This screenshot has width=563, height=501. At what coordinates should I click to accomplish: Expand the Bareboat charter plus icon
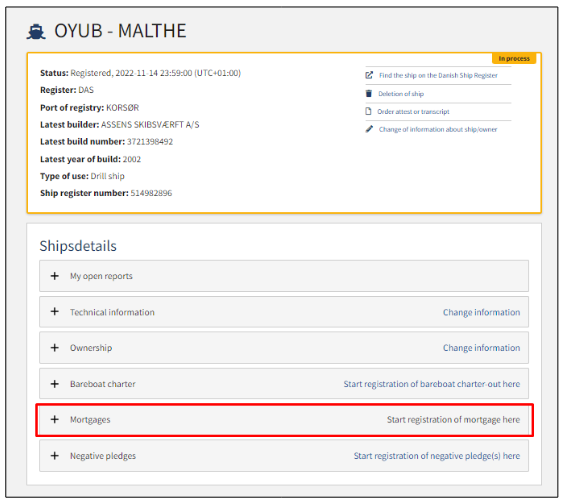pyautogui.click(x=55, y=384)
